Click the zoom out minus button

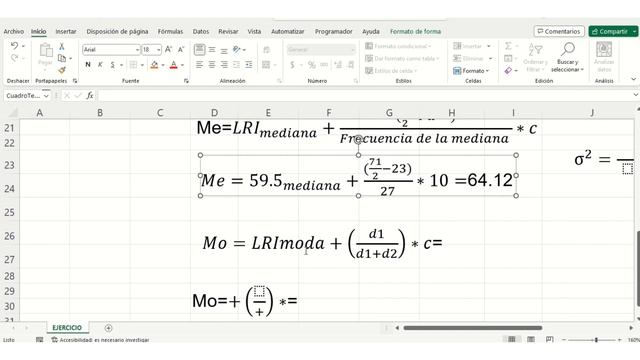564,340
